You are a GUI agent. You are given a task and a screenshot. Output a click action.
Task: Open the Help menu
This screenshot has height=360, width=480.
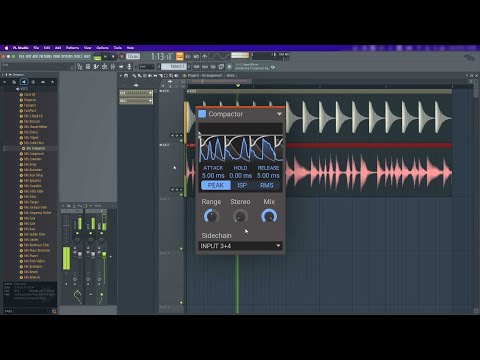pyautogui.click(x=130, y=48)
